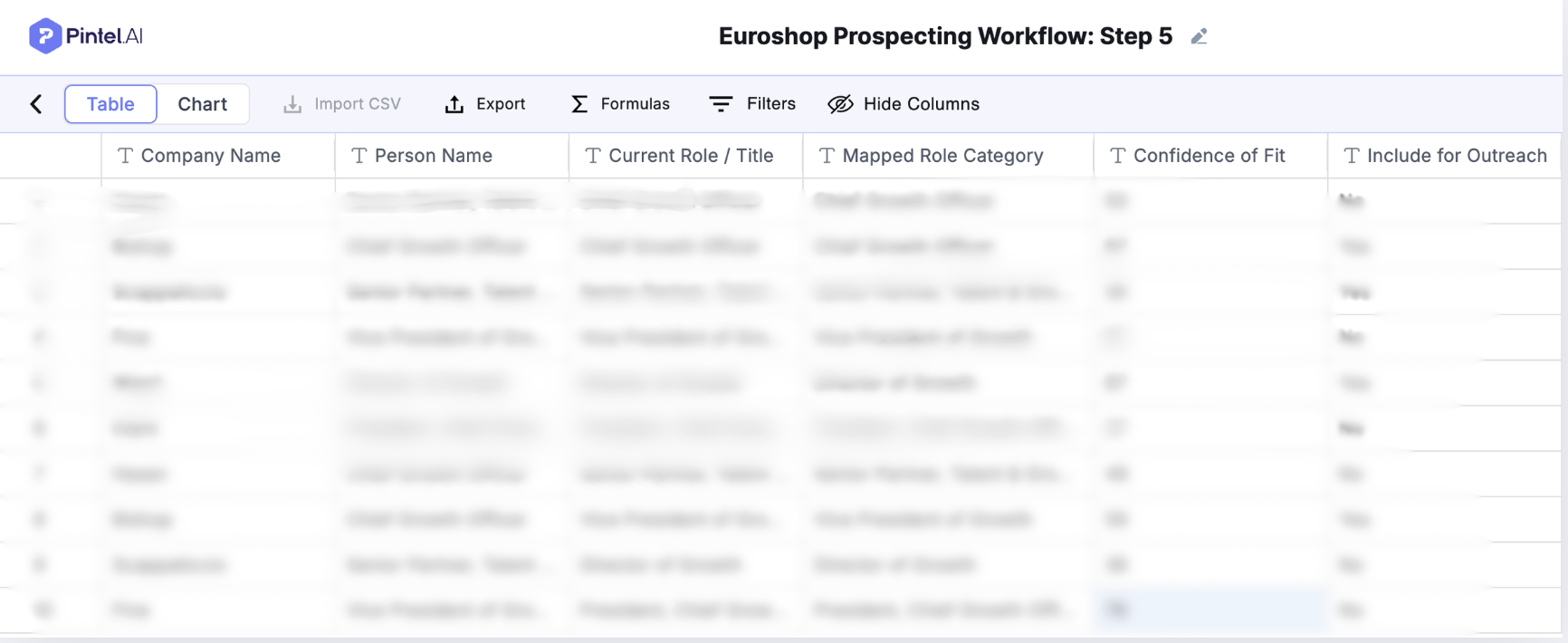The width and height of the screenshot is (1568, 643).
Task: Open the Export button label
Action: tap(501, 104)
